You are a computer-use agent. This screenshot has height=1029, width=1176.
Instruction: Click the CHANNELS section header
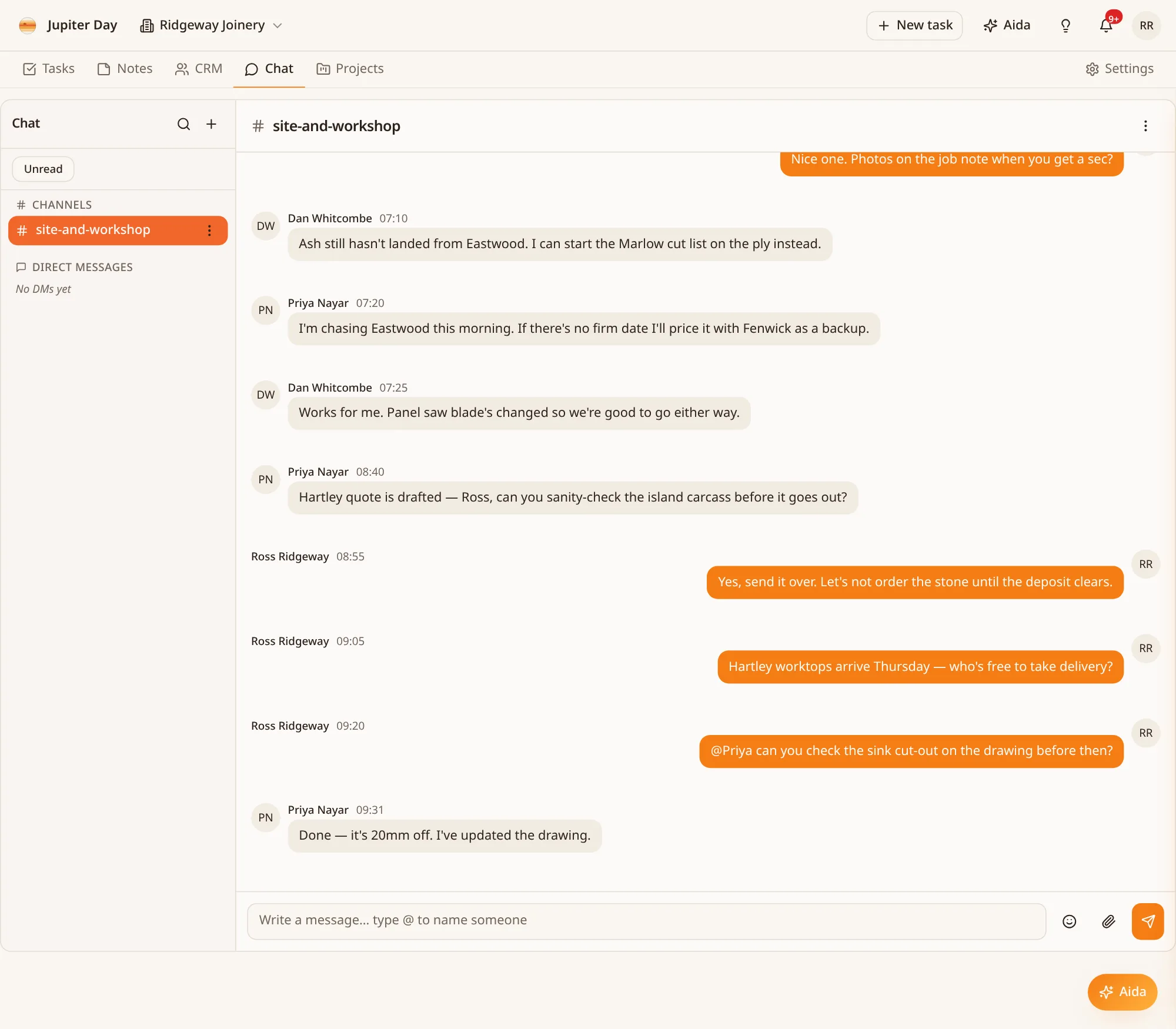[x=55, y=205]
